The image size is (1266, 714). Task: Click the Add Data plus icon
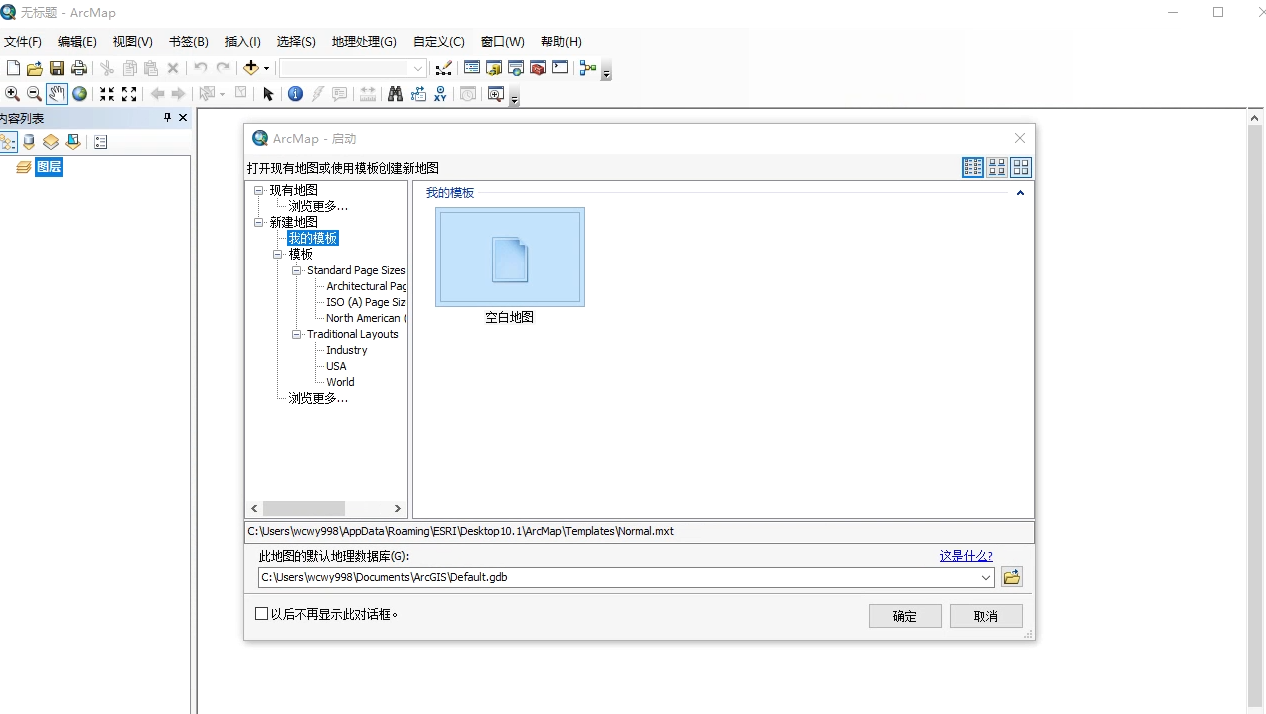251,68
